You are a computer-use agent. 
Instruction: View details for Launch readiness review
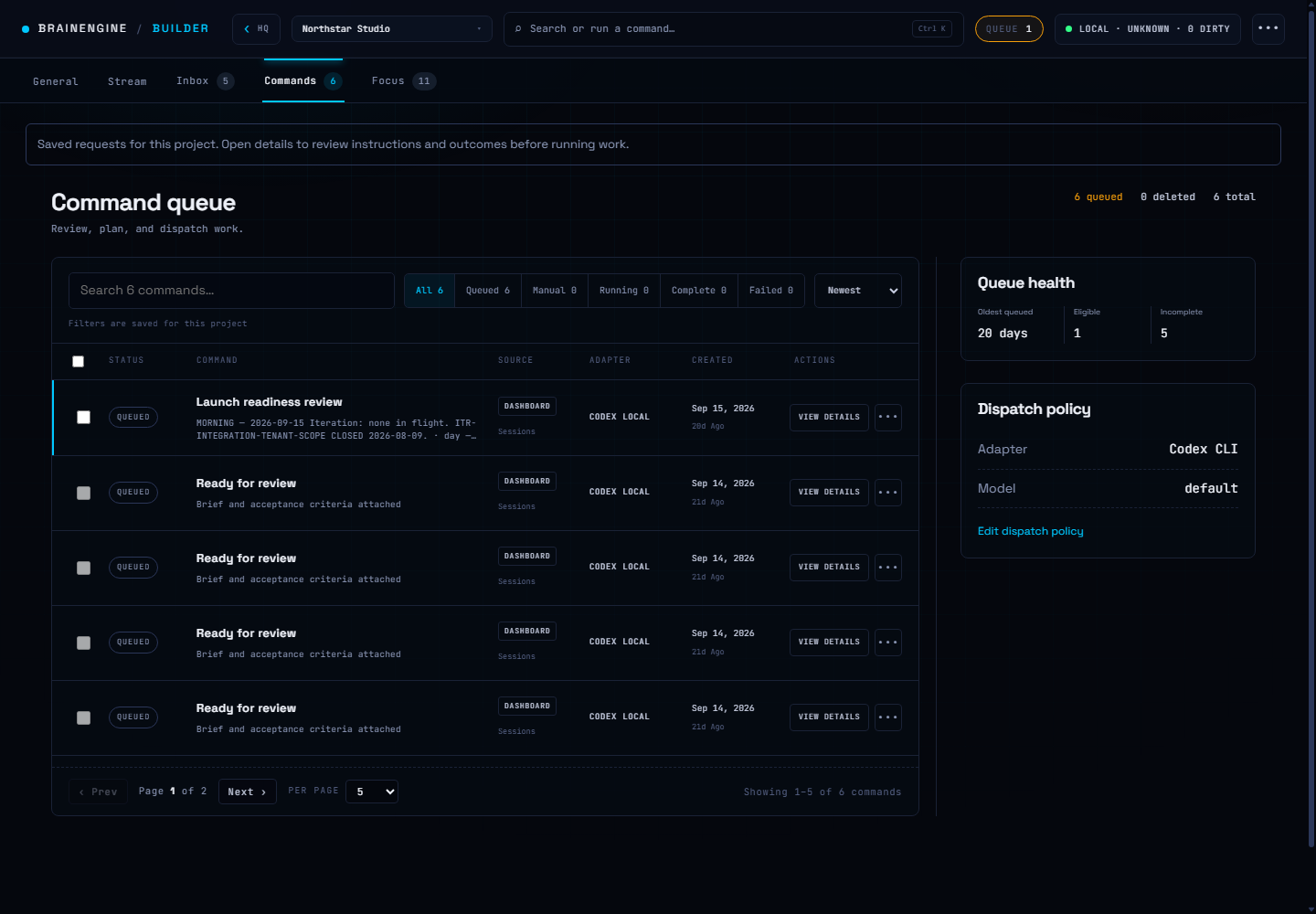click(x=829, y=418)
